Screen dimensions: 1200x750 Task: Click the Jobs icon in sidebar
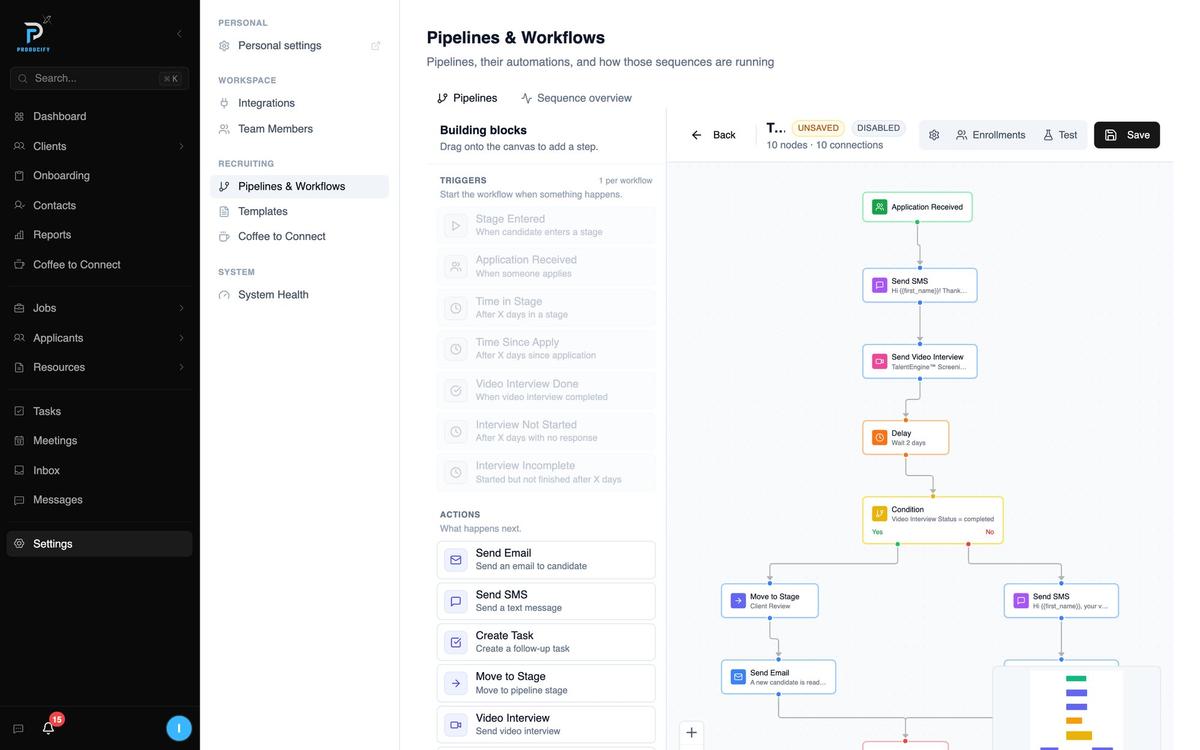(19, 308)
